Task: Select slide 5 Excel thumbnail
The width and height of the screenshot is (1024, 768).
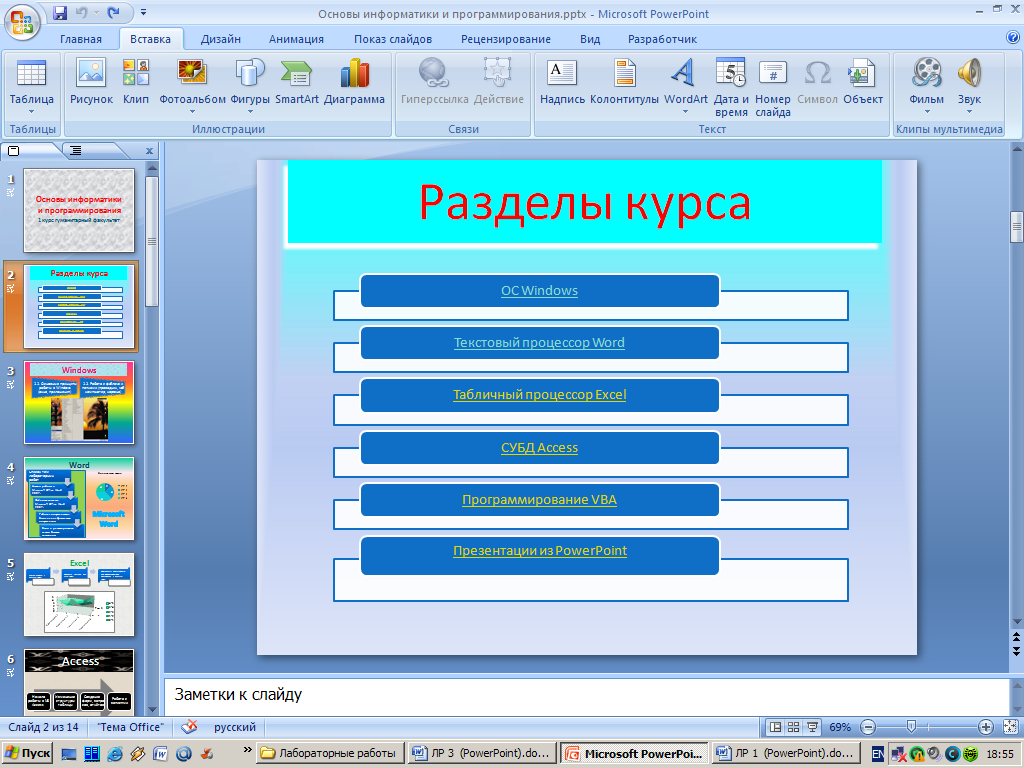Action: coord(79,594)
